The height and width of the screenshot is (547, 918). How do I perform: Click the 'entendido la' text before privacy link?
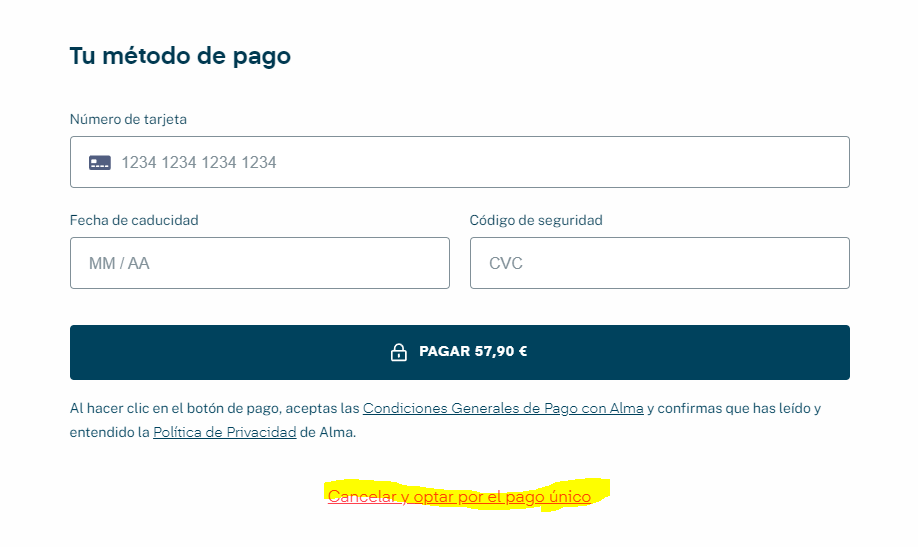click(x=109, y=433)
